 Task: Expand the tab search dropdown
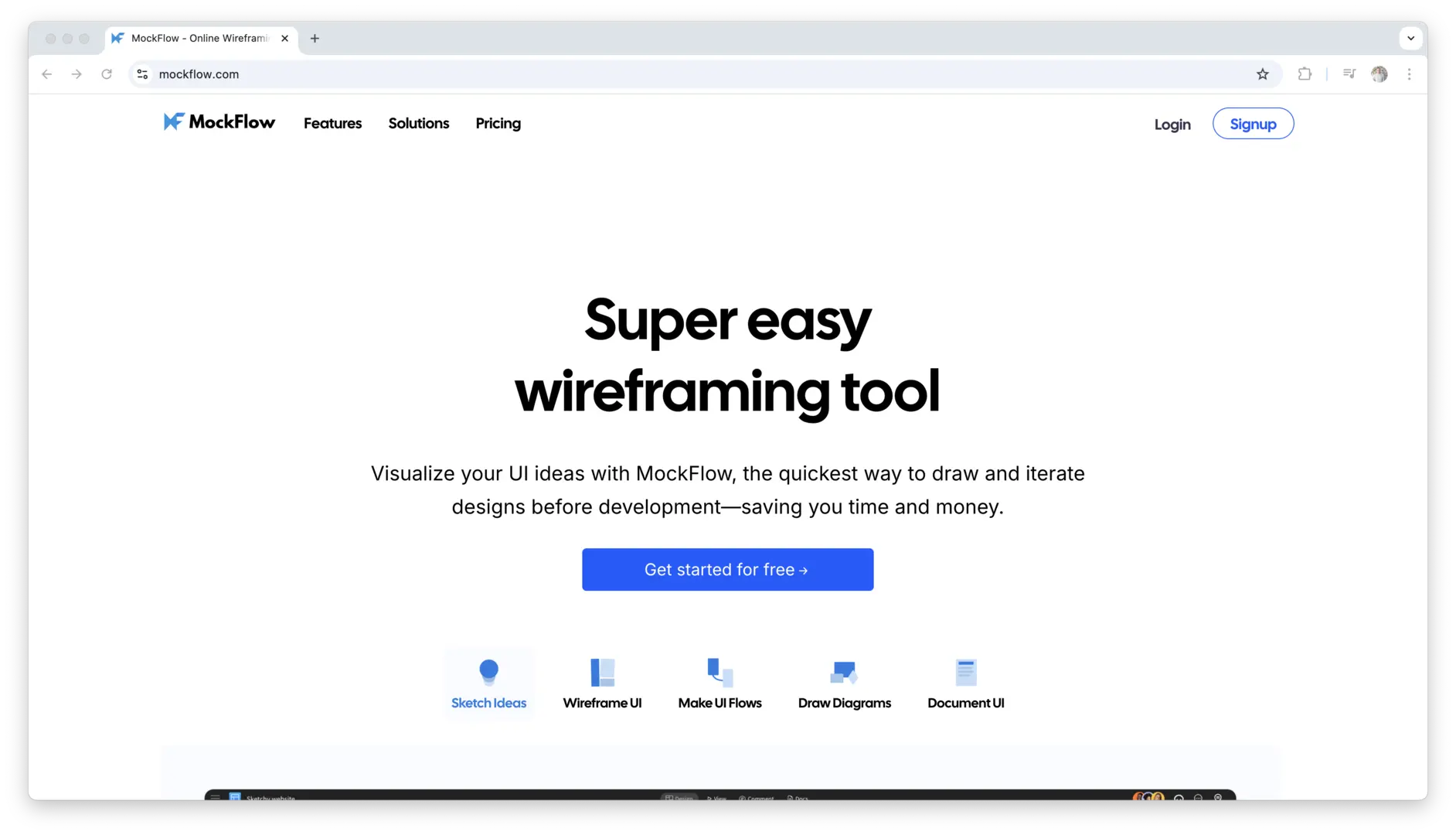1410,39
